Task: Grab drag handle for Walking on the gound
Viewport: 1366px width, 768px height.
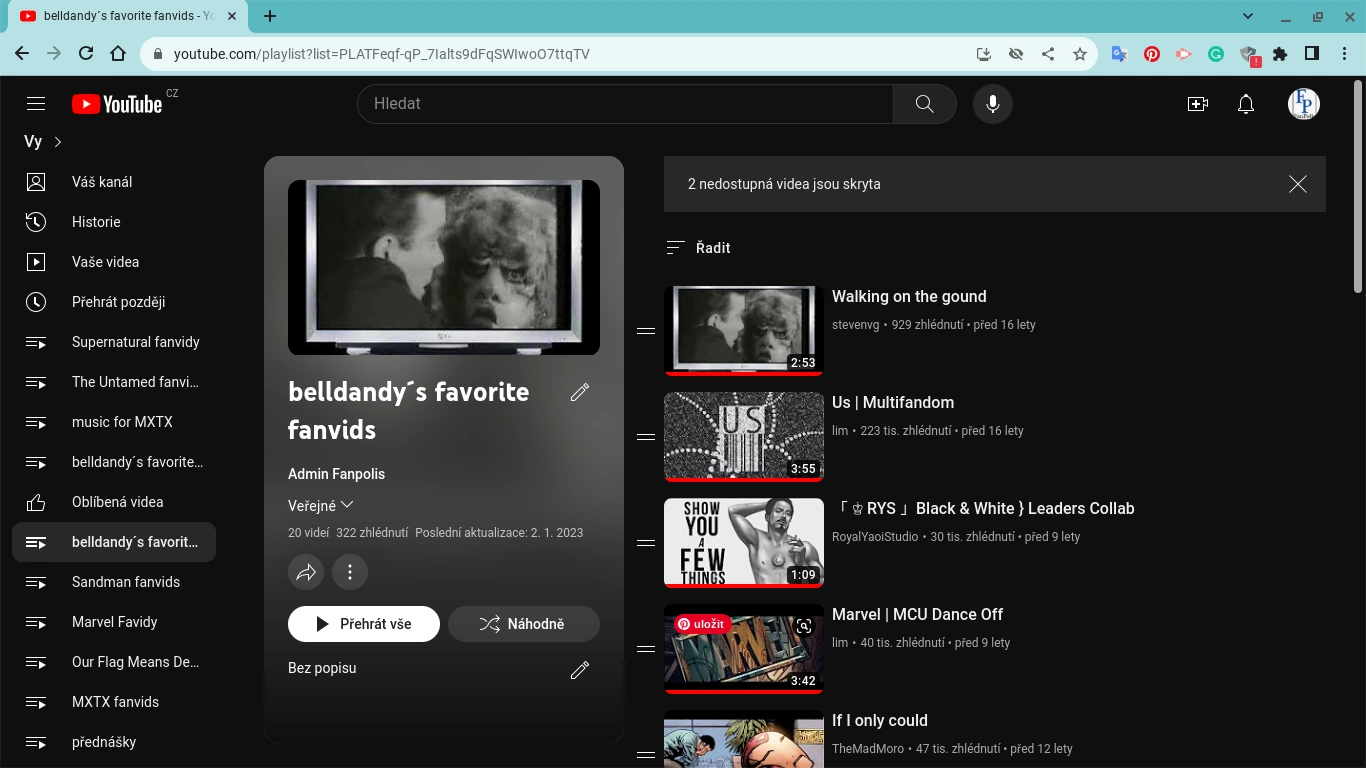Action: [646, 331]
